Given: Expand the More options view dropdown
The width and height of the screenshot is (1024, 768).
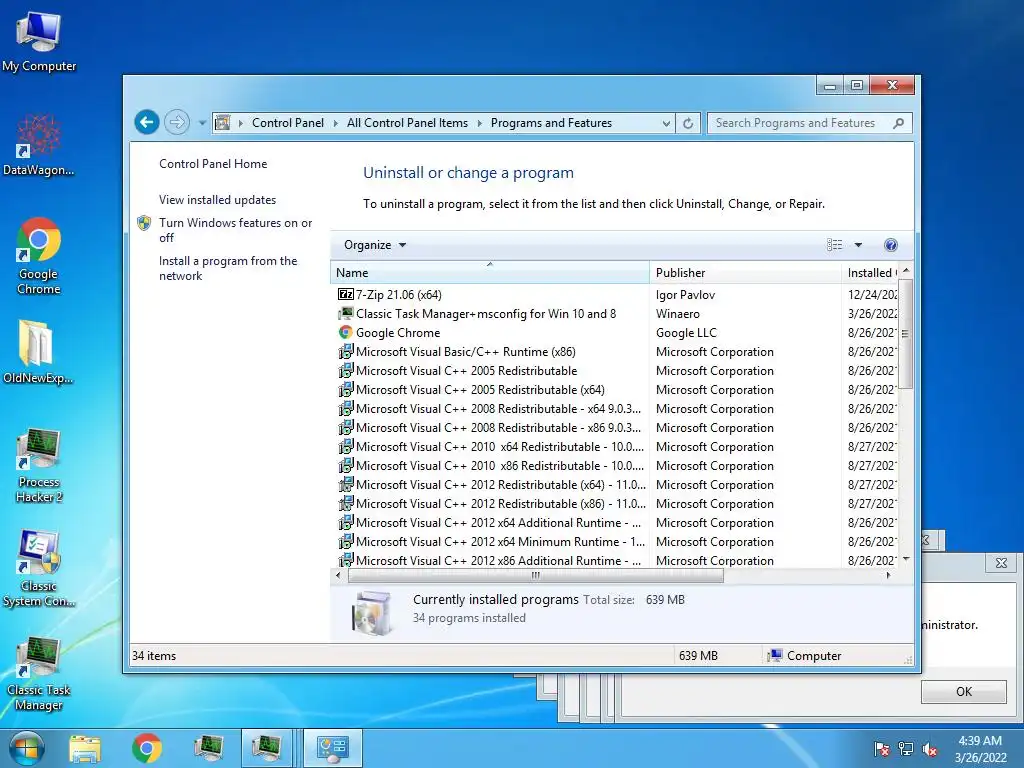Looking at the screenshot, I should tap(858, 245).
